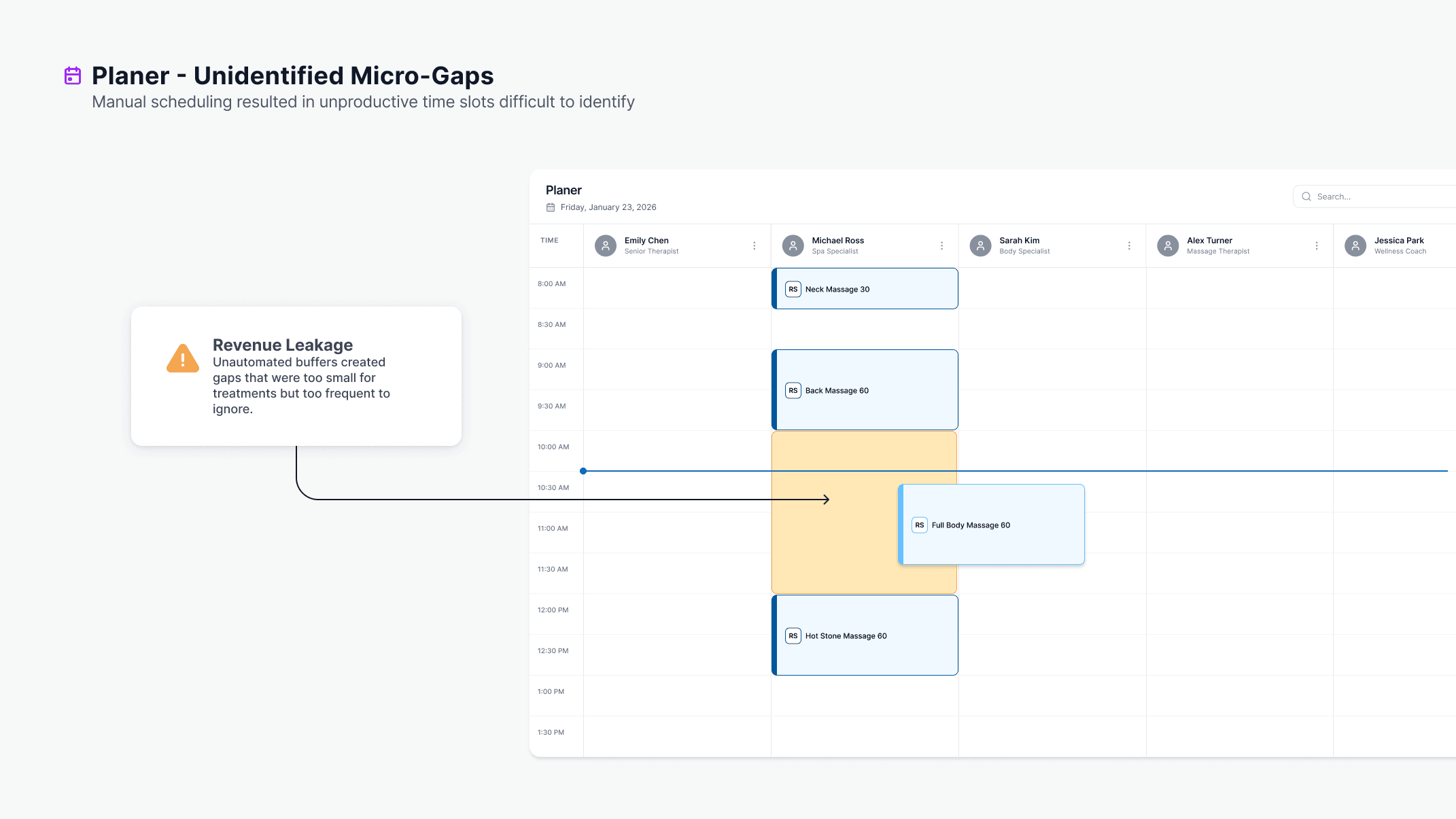1456x819 pixels.
Task: Select the Neck Massage 30 appointment
Action: click(865, 289)
